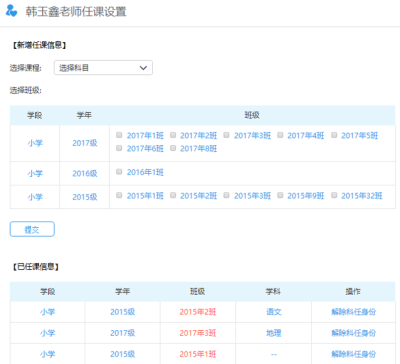Check the 2015年2班 checkbox in class selection
This screenshot has height=364, width=400.
click(173, 195)
